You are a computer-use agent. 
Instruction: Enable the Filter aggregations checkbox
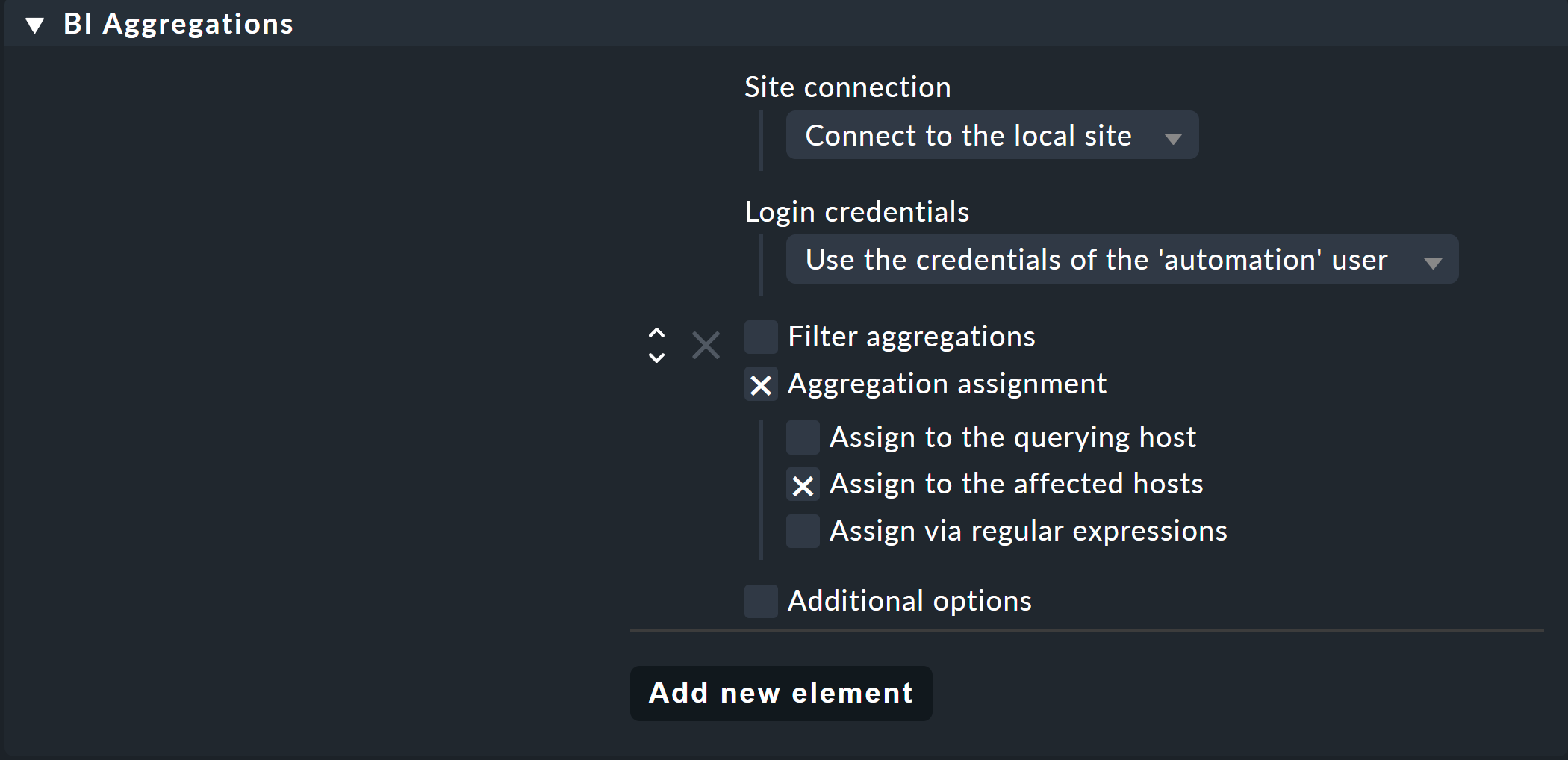point(761,337)
